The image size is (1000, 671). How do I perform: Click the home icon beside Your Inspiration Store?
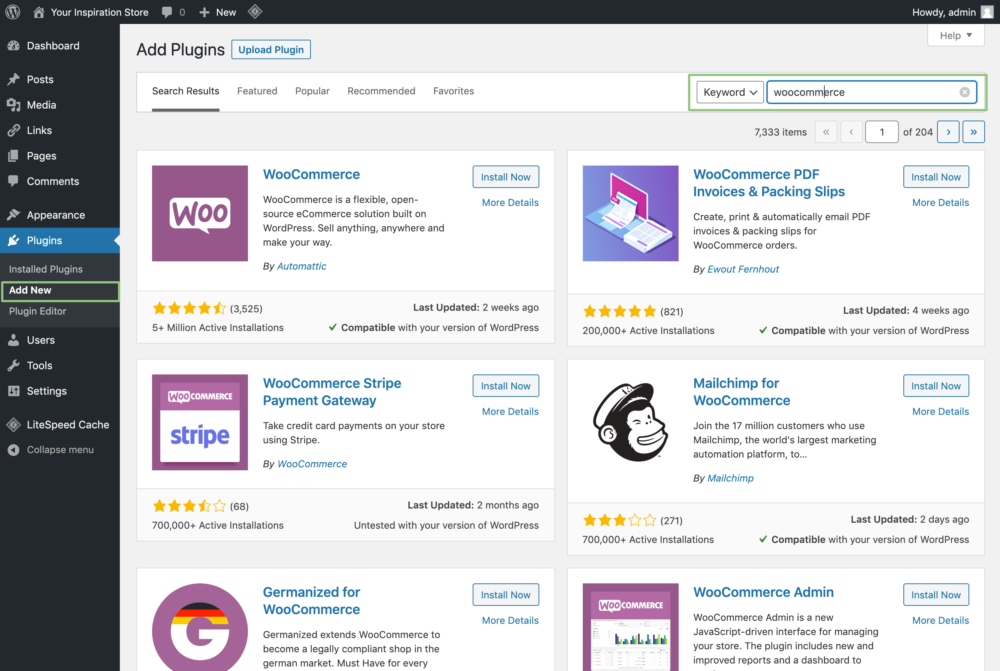pos(39,12)
